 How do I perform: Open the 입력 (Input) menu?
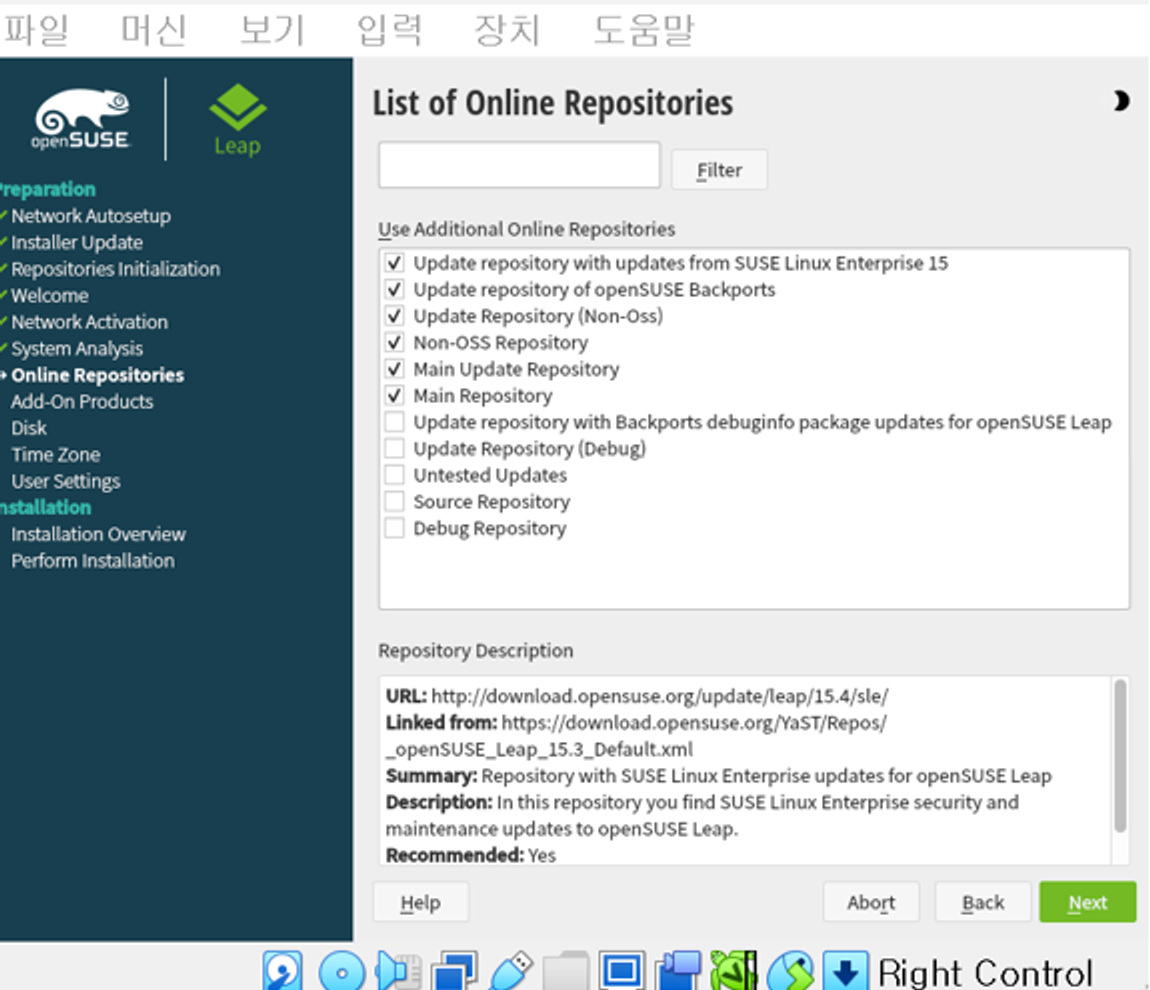coord(389,30)
